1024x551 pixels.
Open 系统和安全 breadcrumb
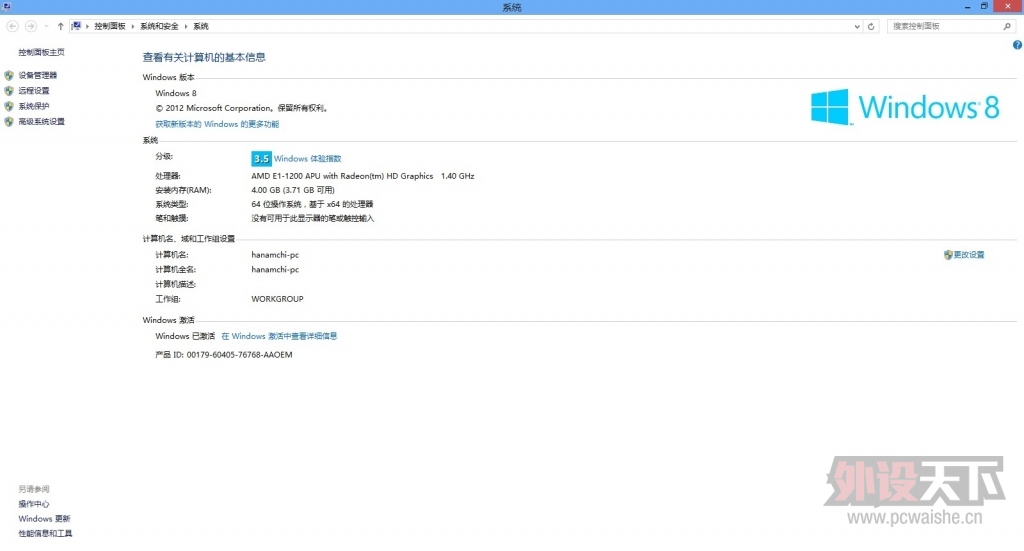(x=159, y=26)
